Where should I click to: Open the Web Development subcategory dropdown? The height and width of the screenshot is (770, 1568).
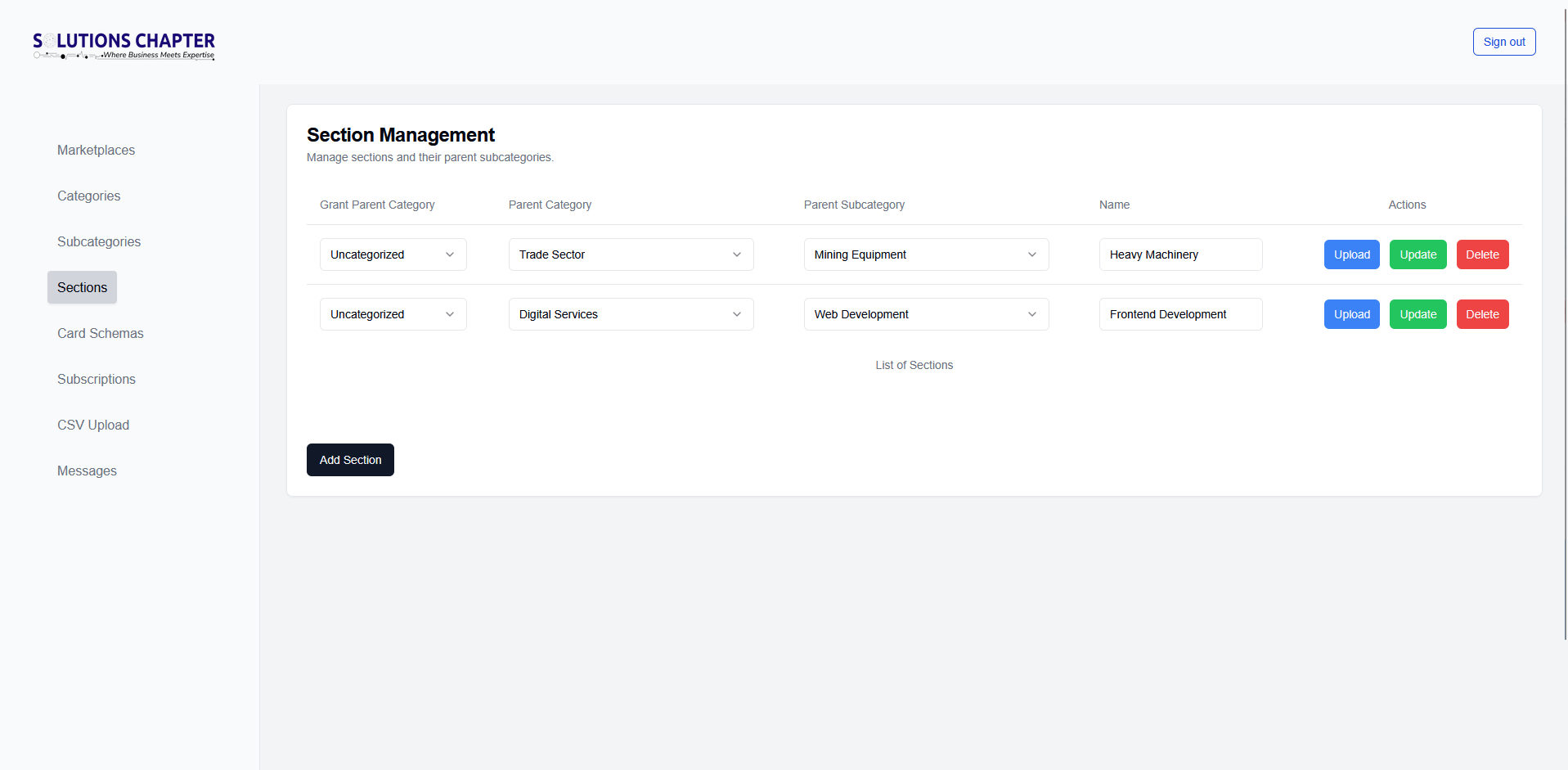tap(926, 314)
